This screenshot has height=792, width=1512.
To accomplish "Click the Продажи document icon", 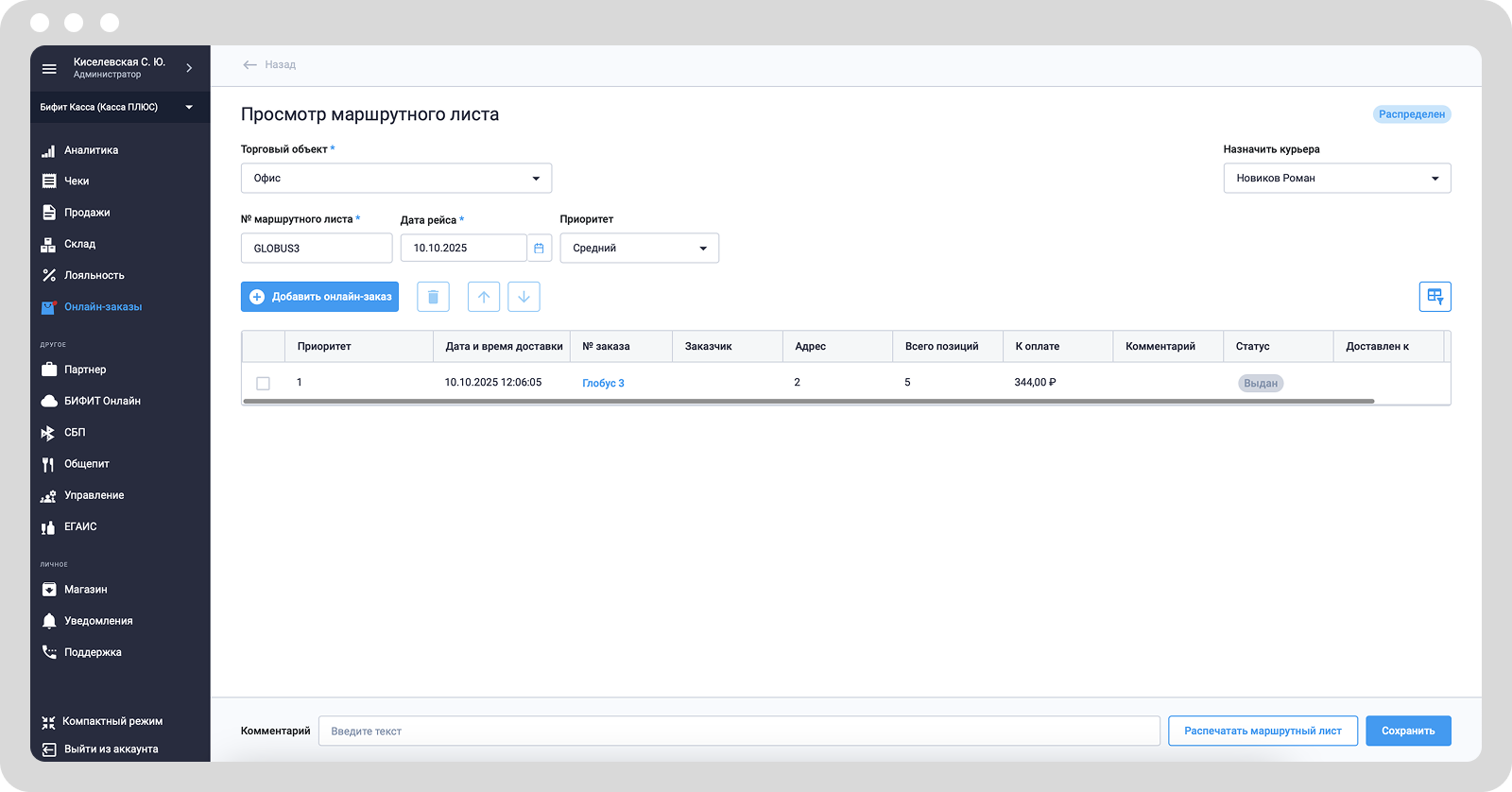I will (48, 213).
